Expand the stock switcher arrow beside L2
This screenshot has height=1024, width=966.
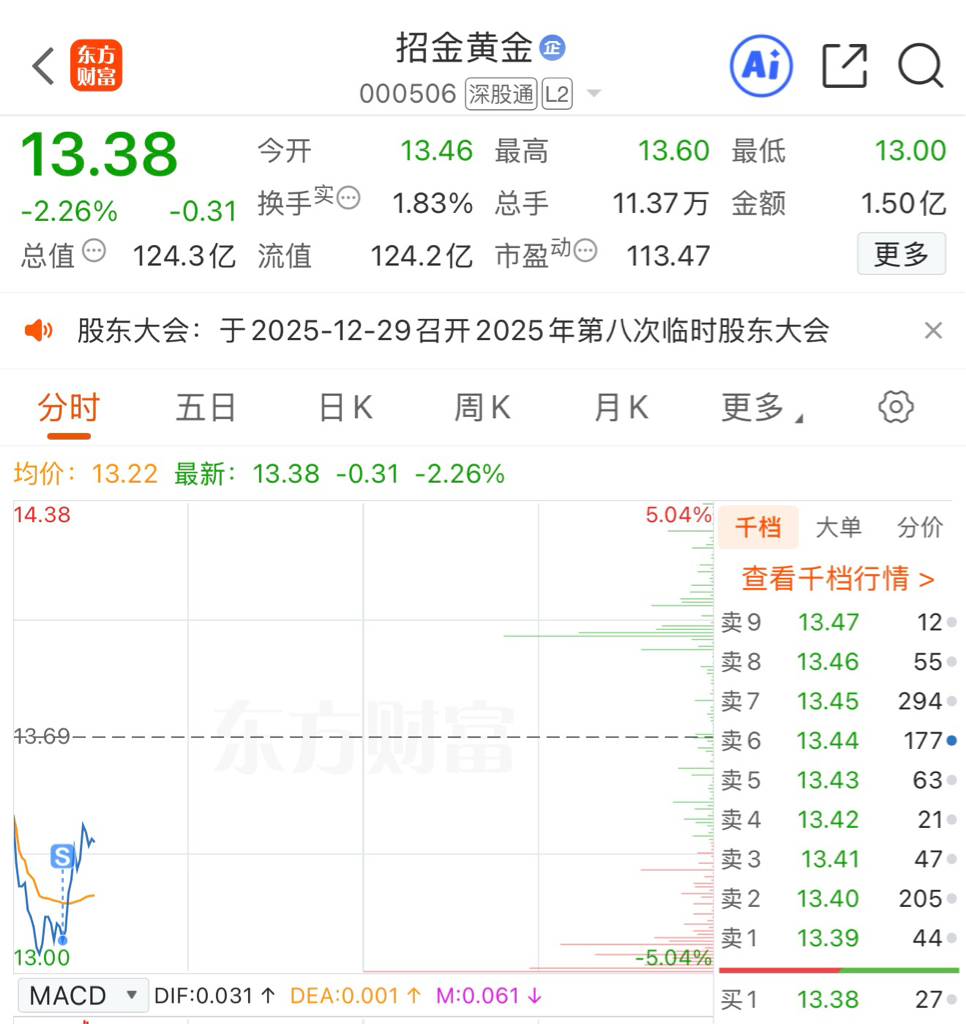[594, 94]
